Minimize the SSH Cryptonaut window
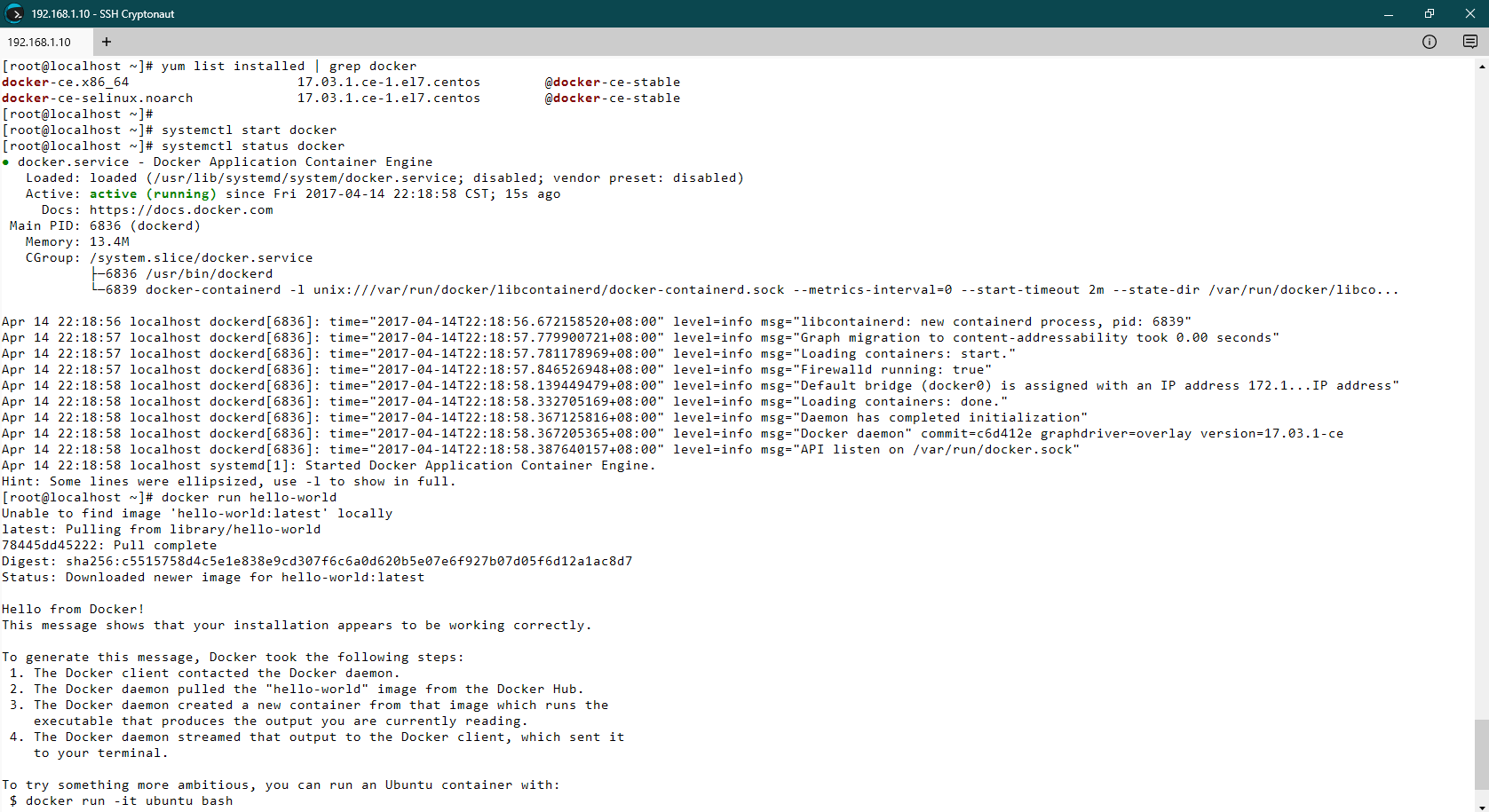1489x812 pixels. tap(1389, 13)
